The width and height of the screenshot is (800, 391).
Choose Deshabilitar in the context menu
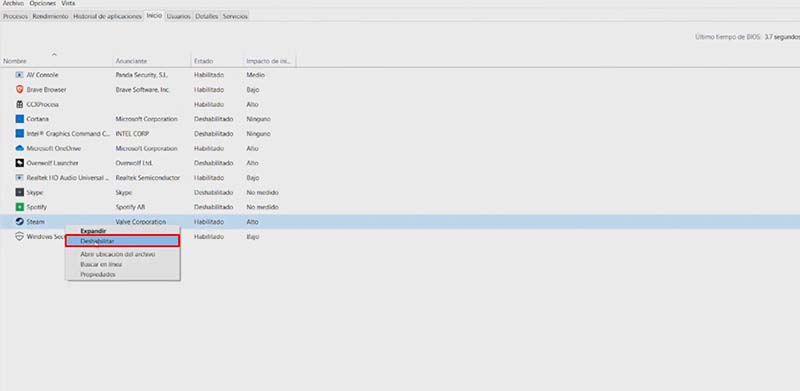pos(122,241)
